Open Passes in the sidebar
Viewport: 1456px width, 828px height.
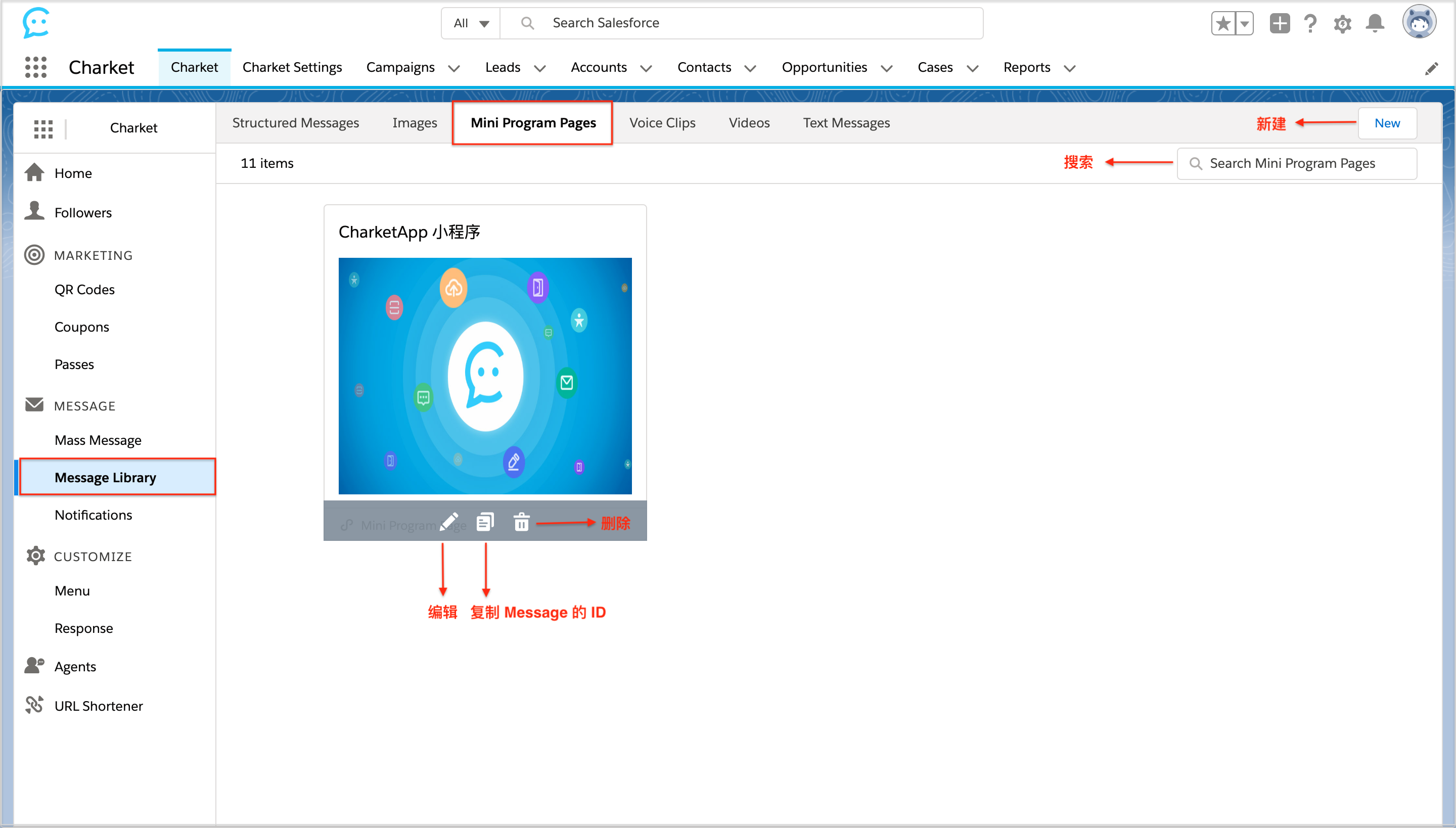[74, 364]
